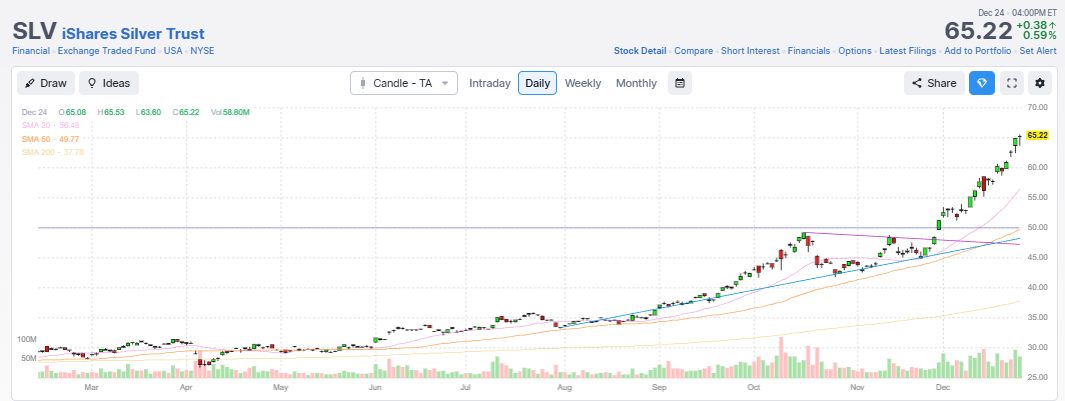Click the 50.00 price axis label
The image size is (1065, 401).
click(x=1036, y=227)
